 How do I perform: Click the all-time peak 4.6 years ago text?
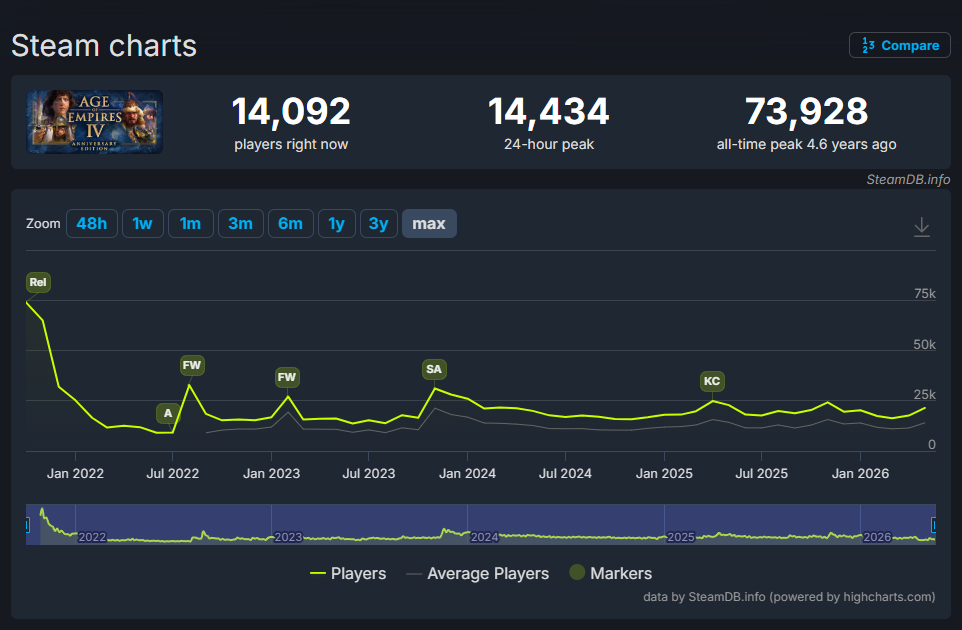click(806, 144)
